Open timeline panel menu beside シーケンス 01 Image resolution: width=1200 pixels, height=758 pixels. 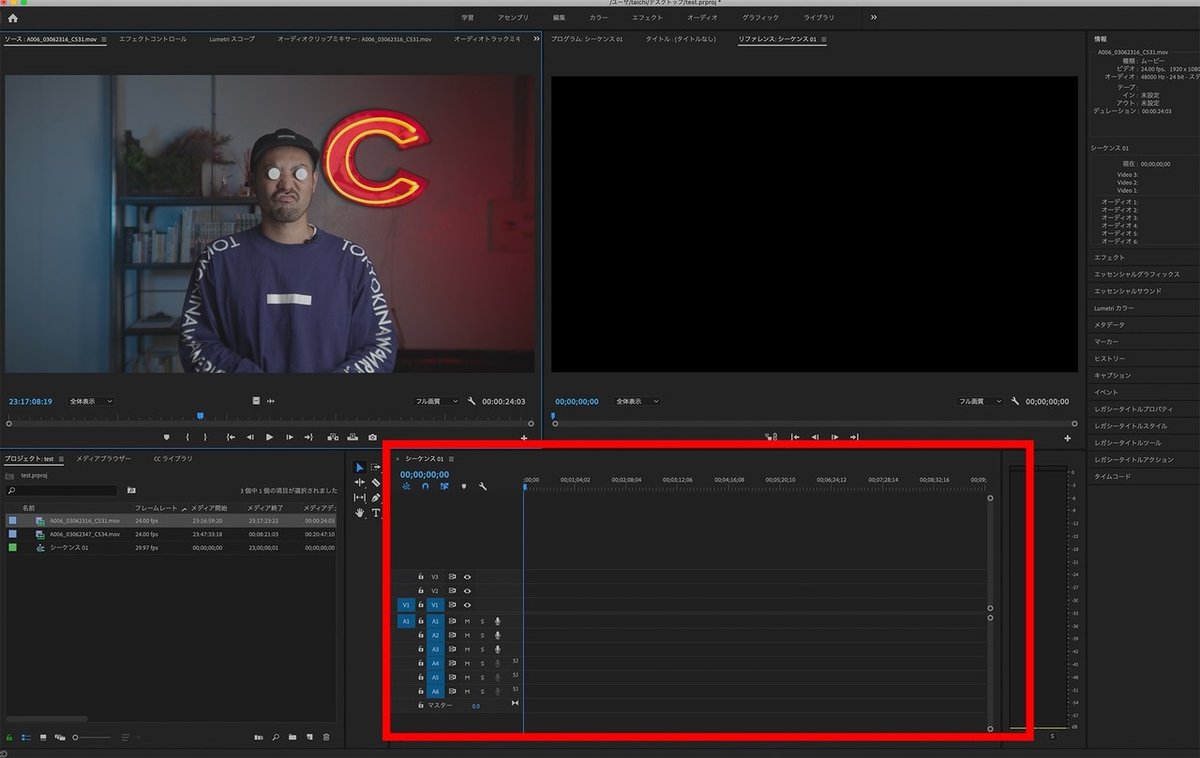click(452, 459)
